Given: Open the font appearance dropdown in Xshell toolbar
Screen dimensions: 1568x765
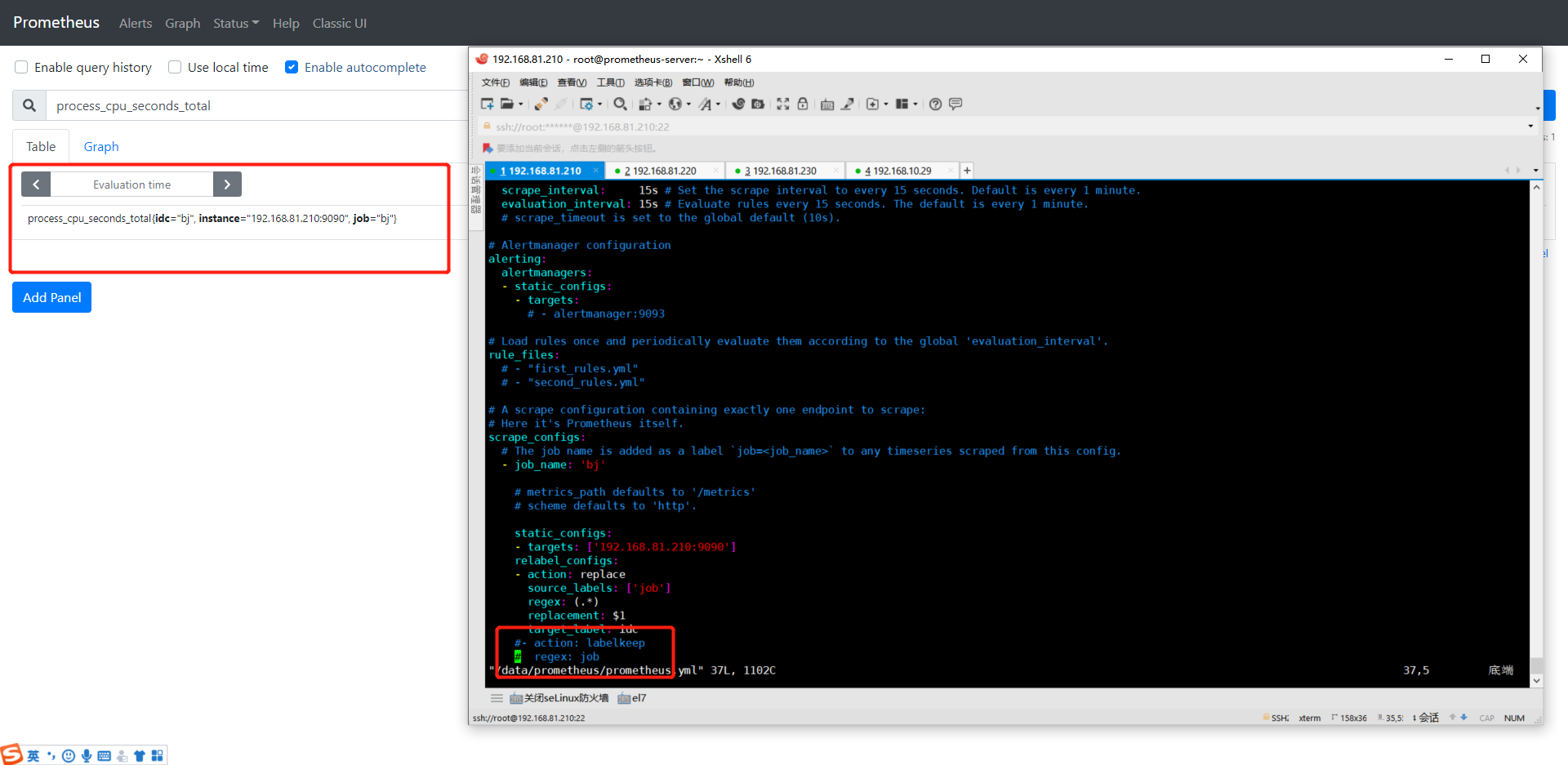Looking at the screenshot, I should coord(717,104).
